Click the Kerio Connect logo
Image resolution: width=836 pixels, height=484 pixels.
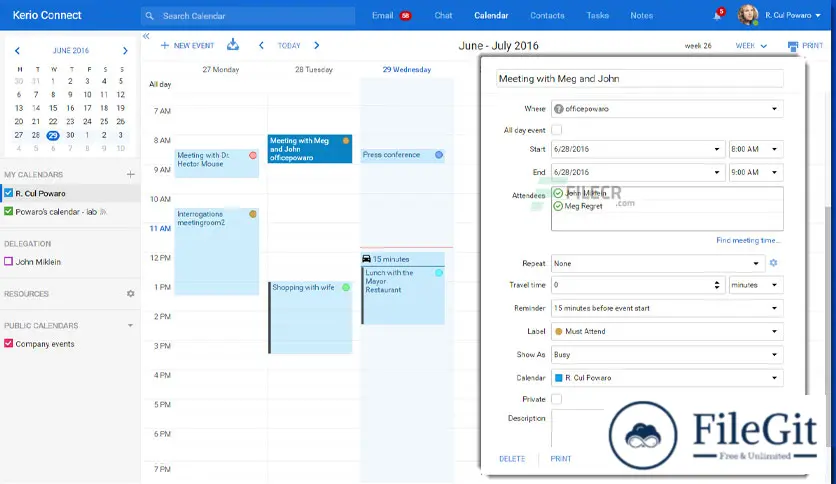click(x=47, y=15)
